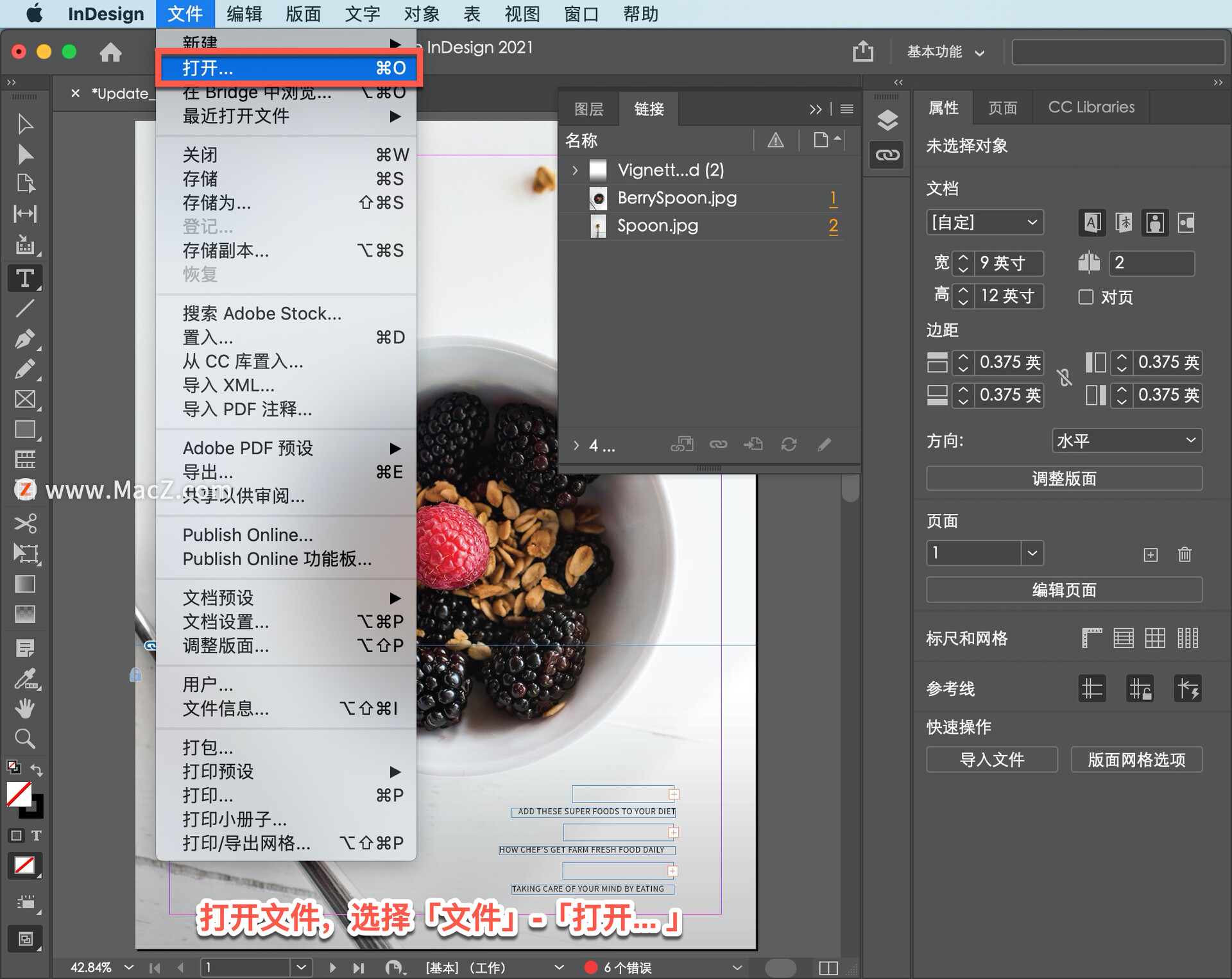Open the [自定] document preset dropdown

(x=984, y=223)
